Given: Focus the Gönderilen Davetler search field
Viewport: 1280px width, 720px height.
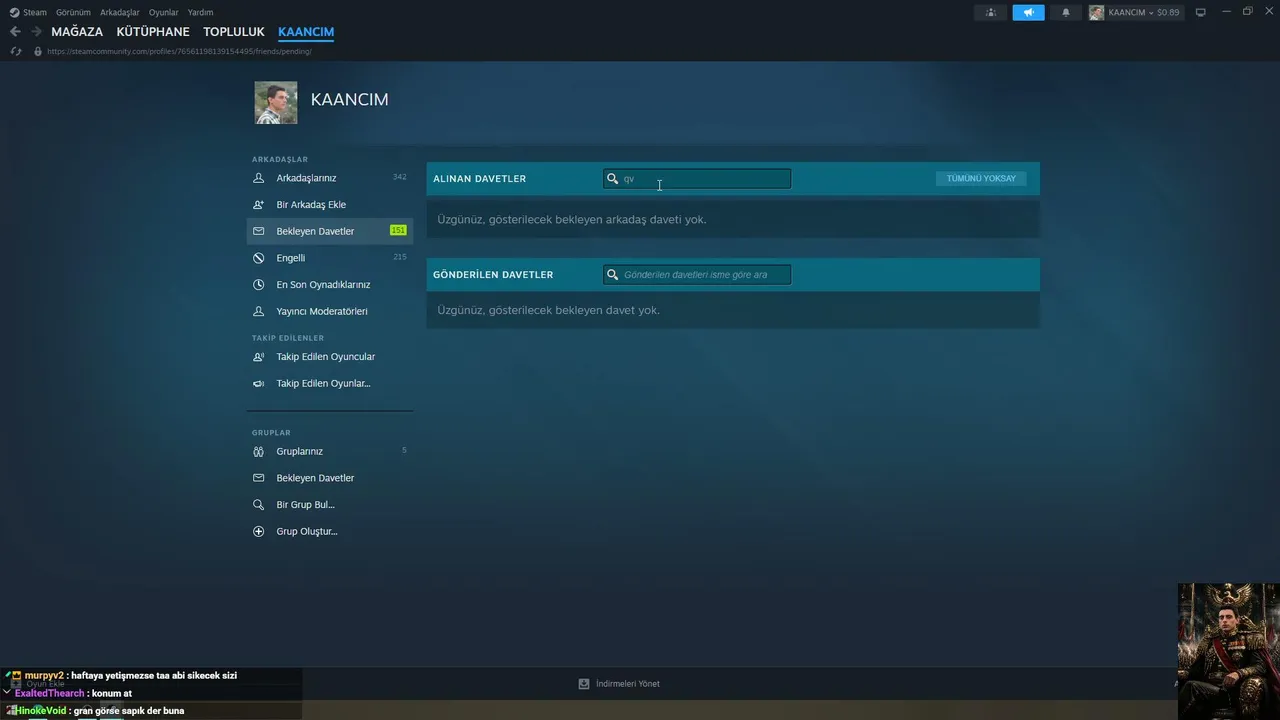Looking at the screenshot, I should click(x=697, y=274).
